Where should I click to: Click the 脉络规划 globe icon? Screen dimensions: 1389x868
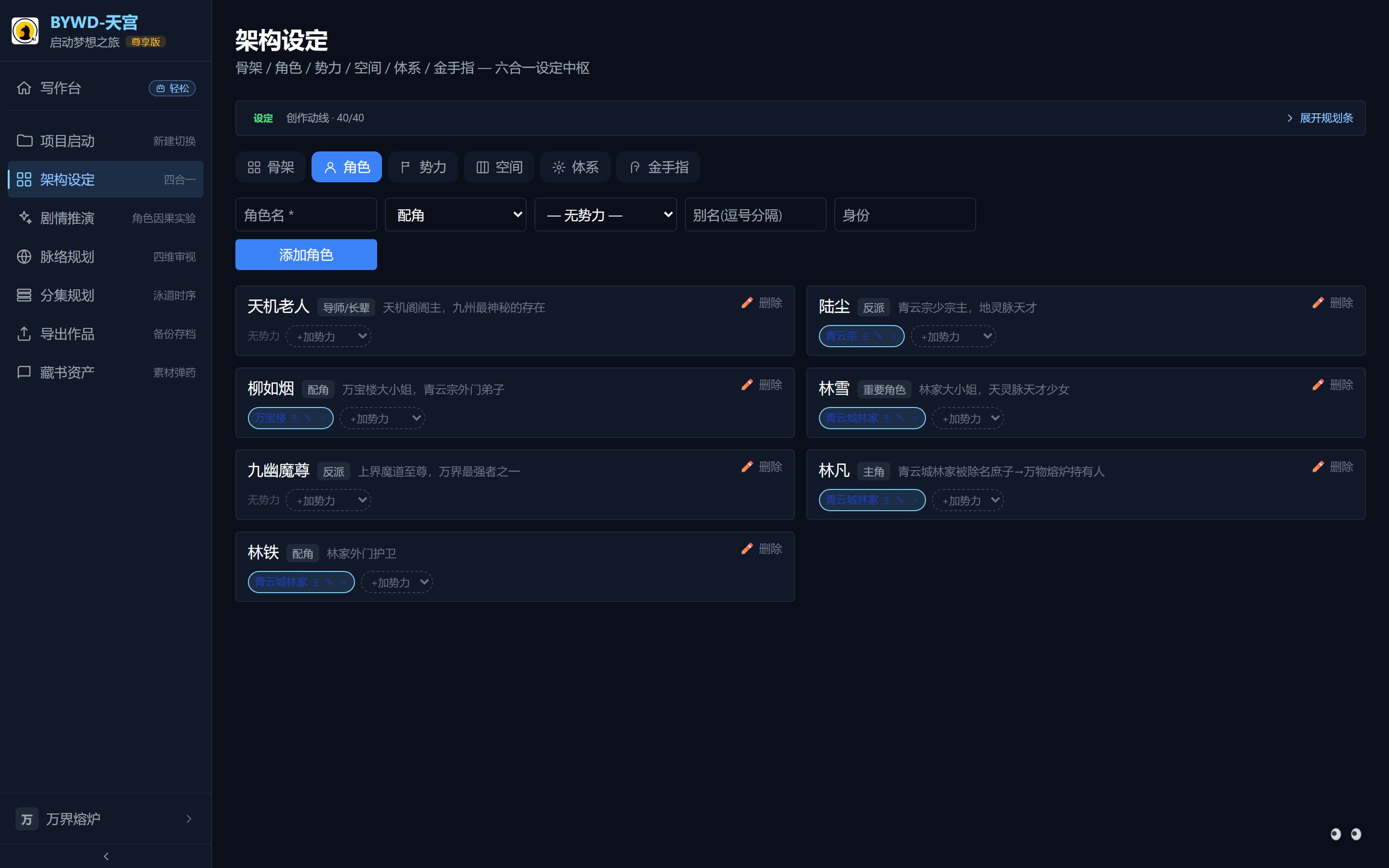click(24, 257)
